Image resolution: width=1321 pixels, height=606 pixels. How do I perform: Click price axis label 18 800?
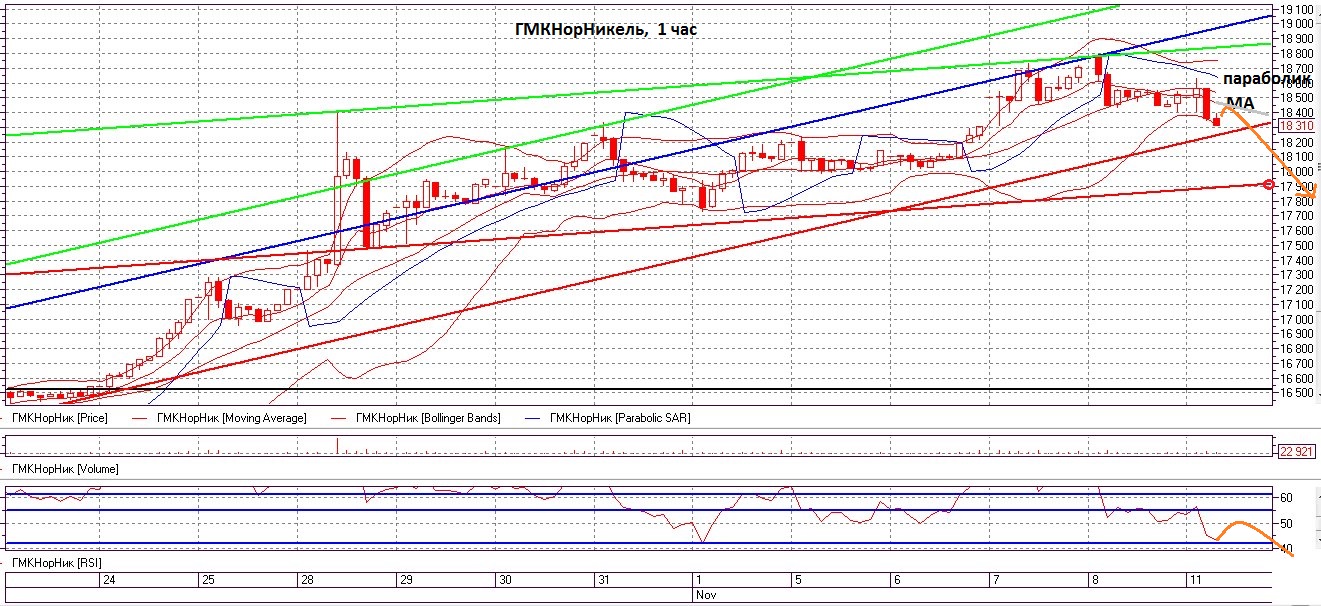(x=1296, y=53)
